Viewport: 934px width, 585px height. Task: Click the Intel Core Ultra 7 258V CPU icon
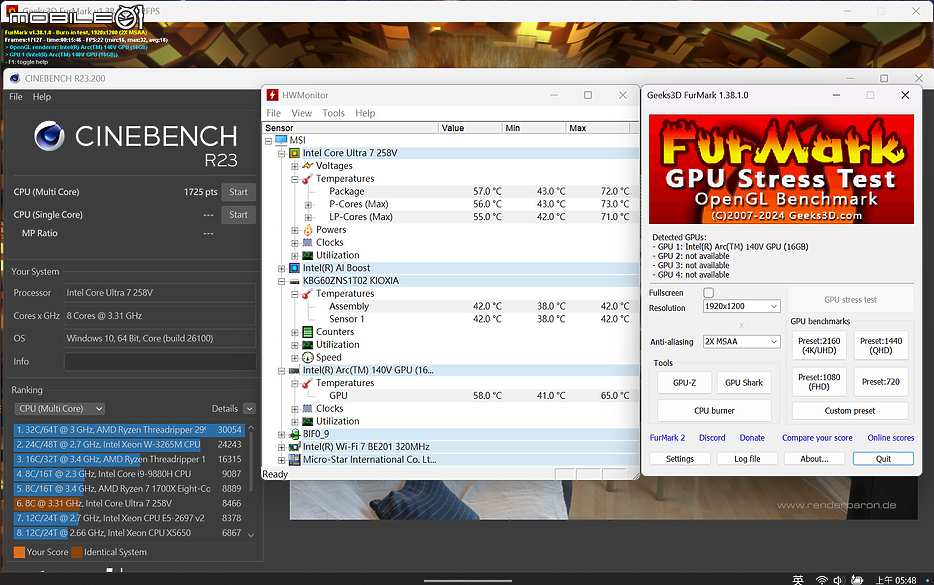point(294,153)
